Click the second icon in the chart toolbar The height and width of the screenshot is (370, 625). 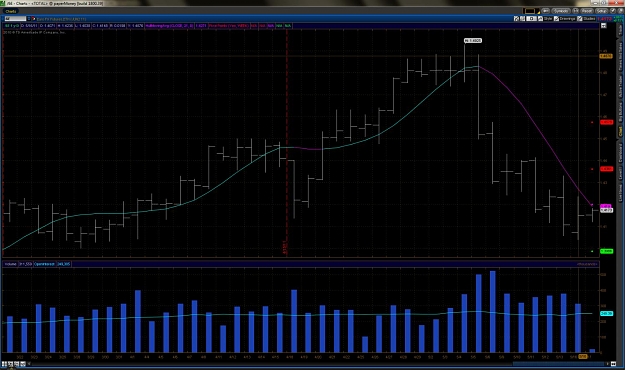tap(523, 19)
